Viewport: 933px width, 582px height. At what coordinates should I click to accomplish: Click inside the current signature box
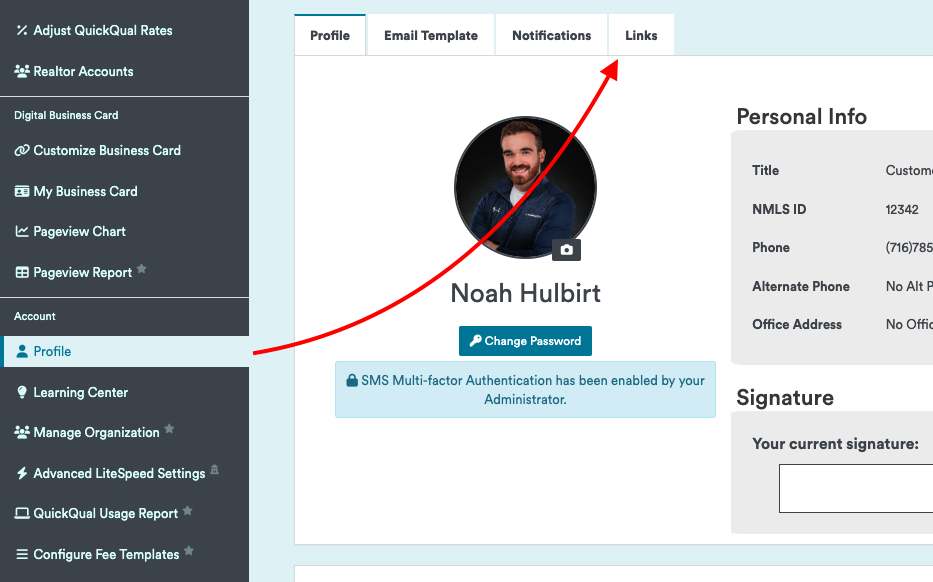pyautogui.click(x=856, y=489)
